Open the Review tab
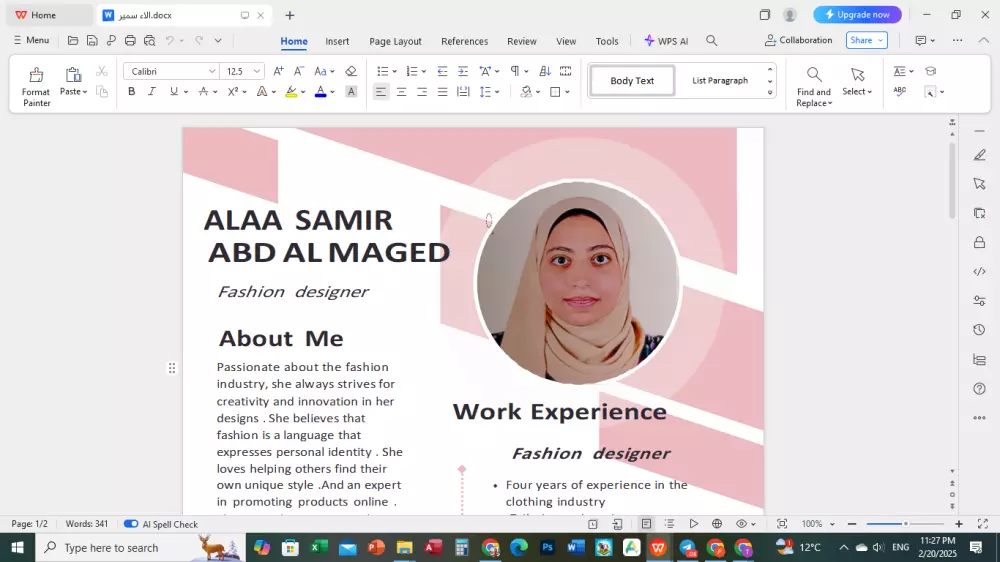Screen dimensions: 1000x562 (522, 41)
